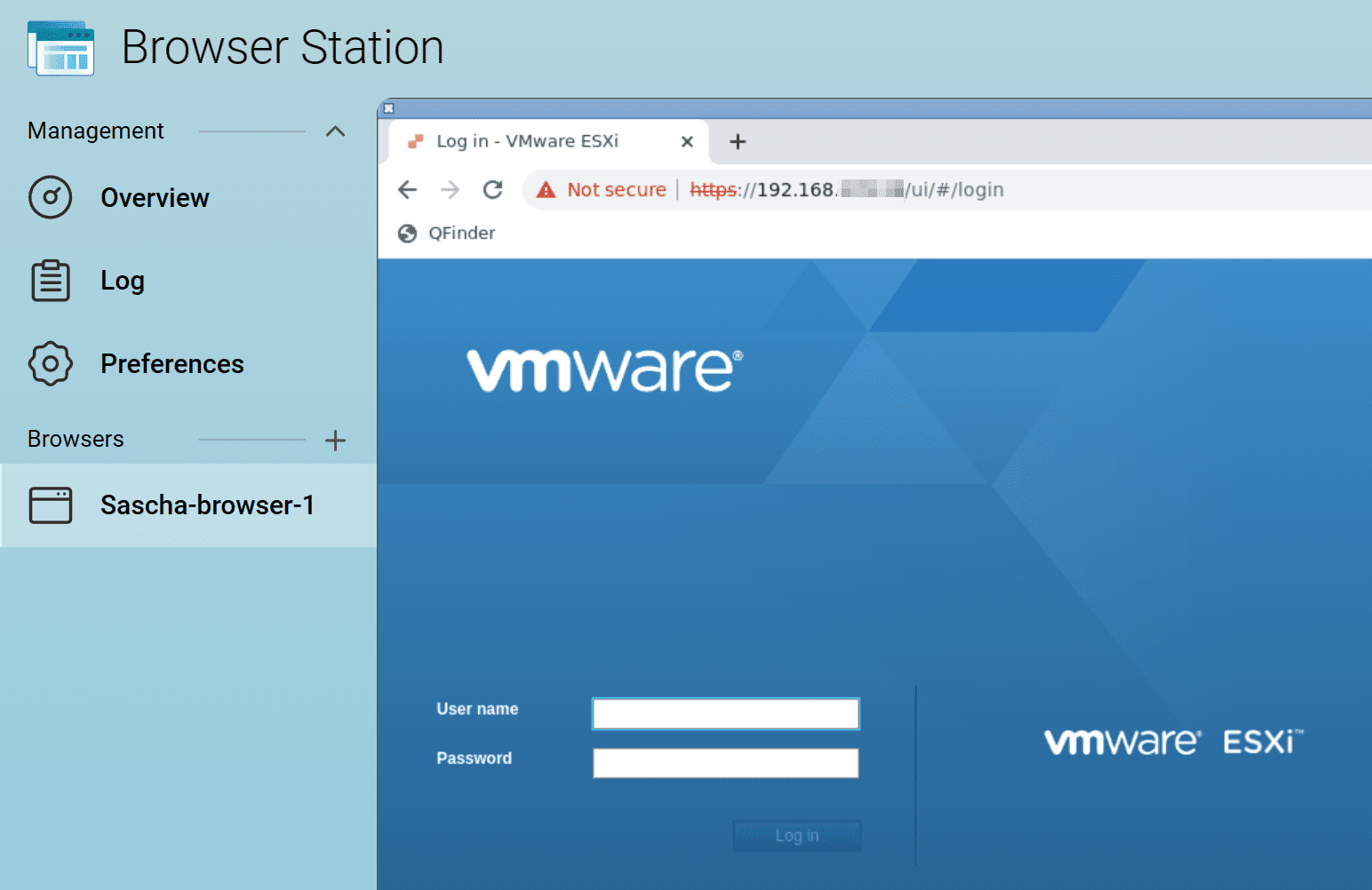Viewport: 1372px width, 890px height.
Task: Click the Browsers section header
Action: click(76, 439)
